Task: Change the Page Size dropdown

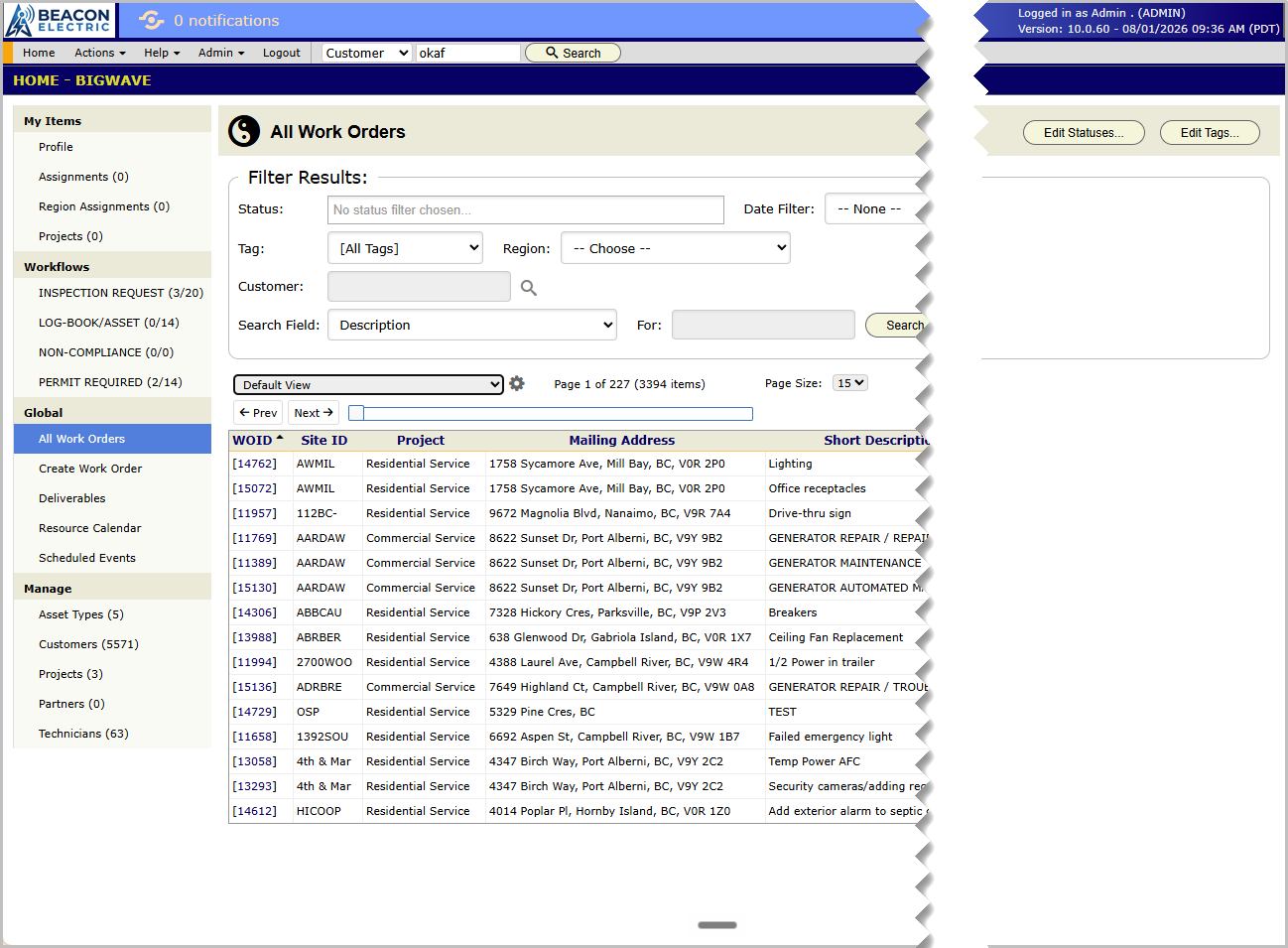Action: (850, 383)
